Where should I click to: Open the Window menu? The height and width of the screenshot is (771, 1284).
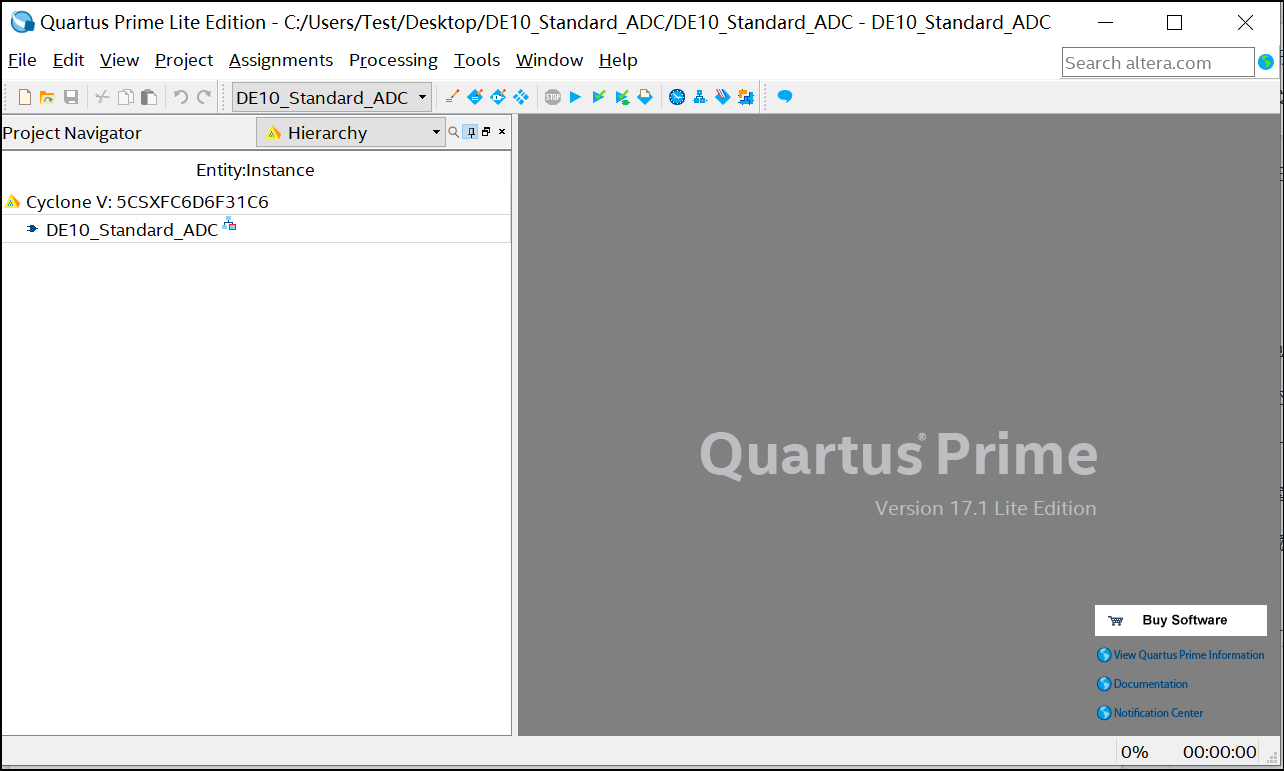pos(549,60)
